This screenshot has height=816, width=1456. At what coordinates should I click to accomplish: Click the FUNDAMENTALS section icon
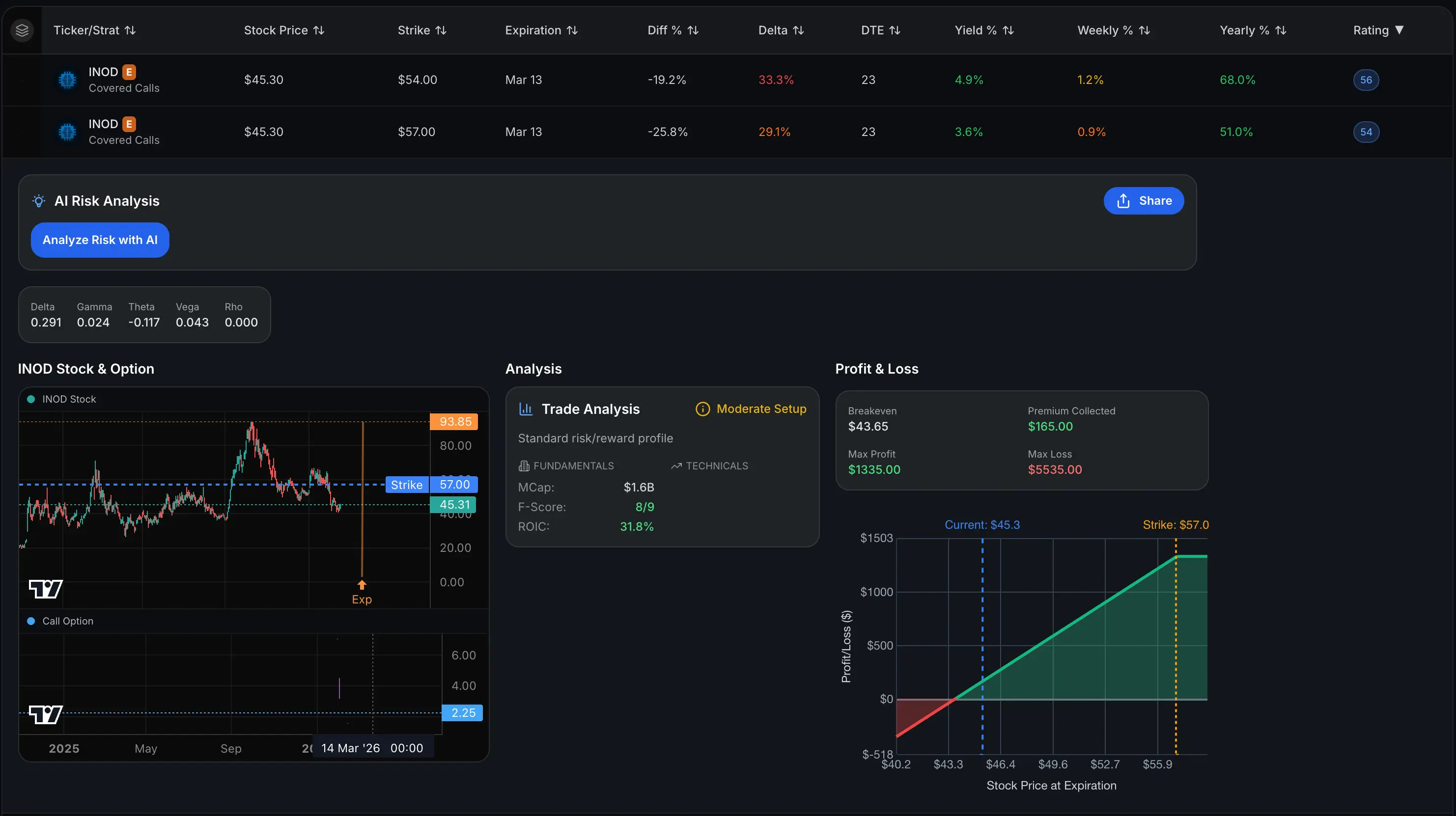[524, 466]
